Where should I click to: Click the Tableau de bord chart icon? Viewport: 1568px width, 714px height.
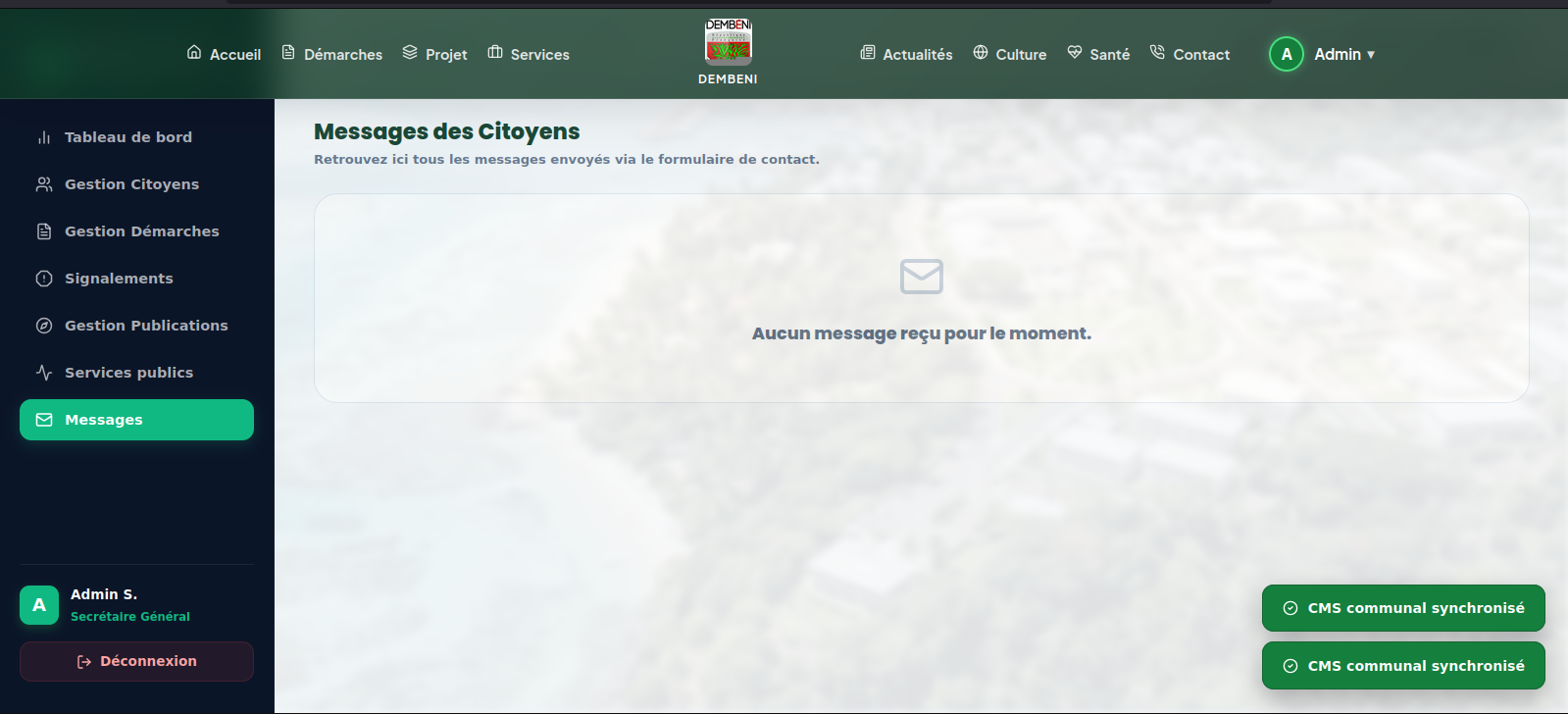(44, 137)
